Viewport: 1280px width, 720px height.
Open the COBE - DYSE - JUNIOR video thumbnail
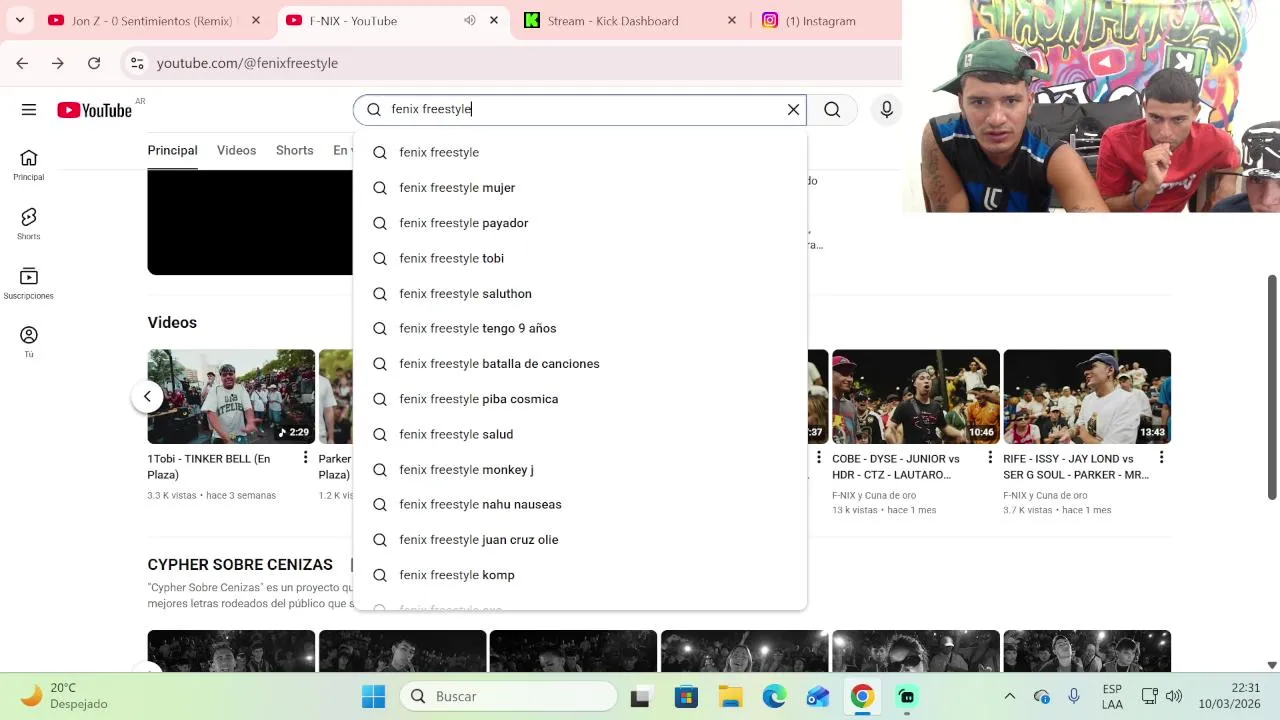click(915, 396)
